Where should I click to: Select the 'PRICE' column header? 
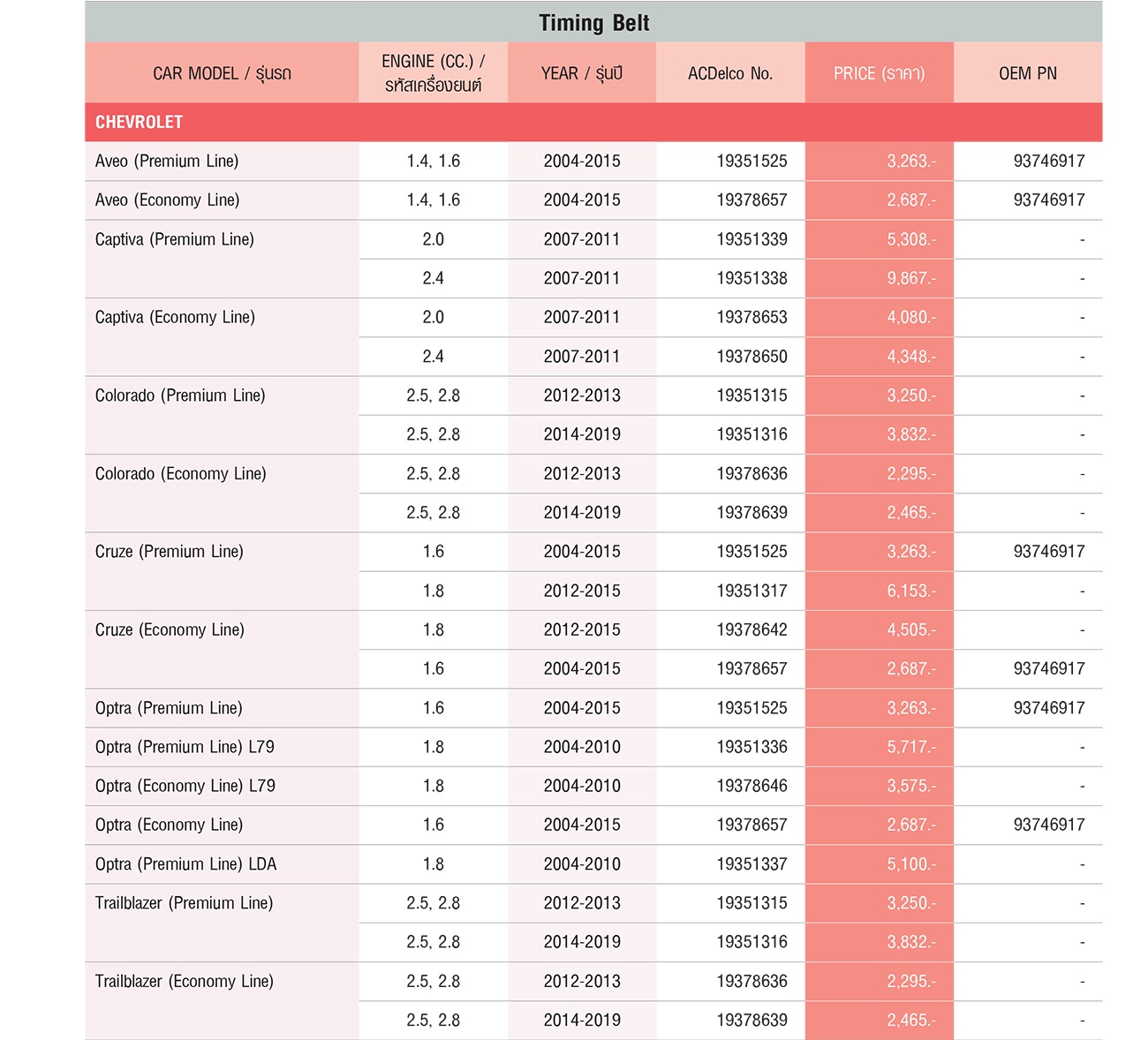[x=879, y=73]
